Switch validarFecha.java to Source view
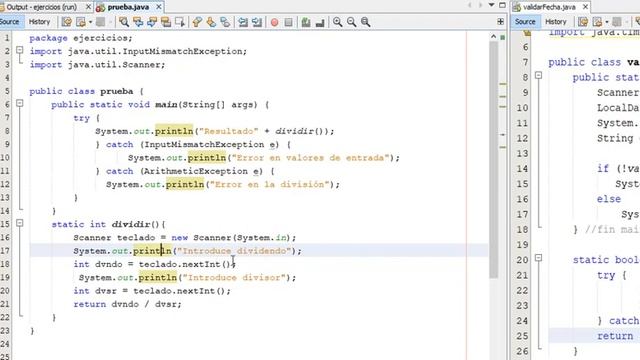Viewport: 640px width, 360px height. pos(525,22)
